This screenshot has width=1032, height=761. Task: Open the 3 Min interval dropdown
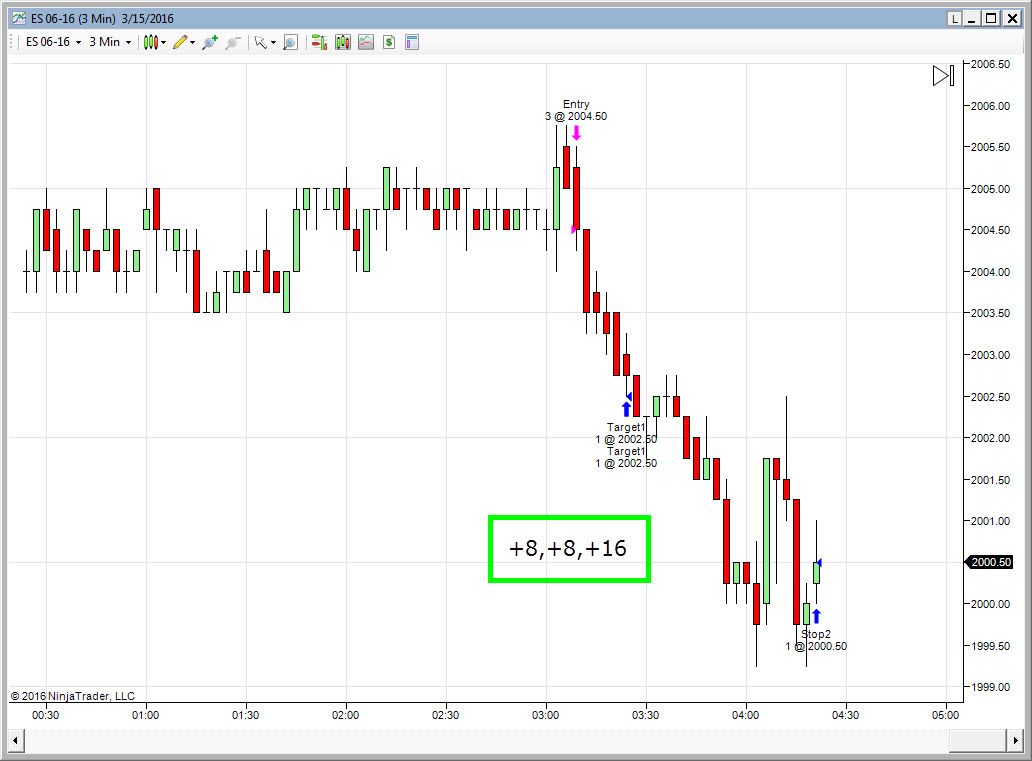[110, 42]
